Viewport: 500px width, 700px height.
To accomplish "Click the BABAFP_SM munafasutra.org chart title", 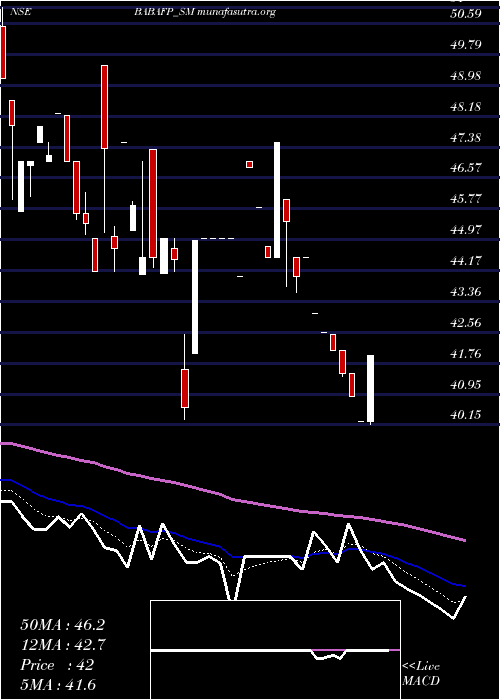I will 204,12.
